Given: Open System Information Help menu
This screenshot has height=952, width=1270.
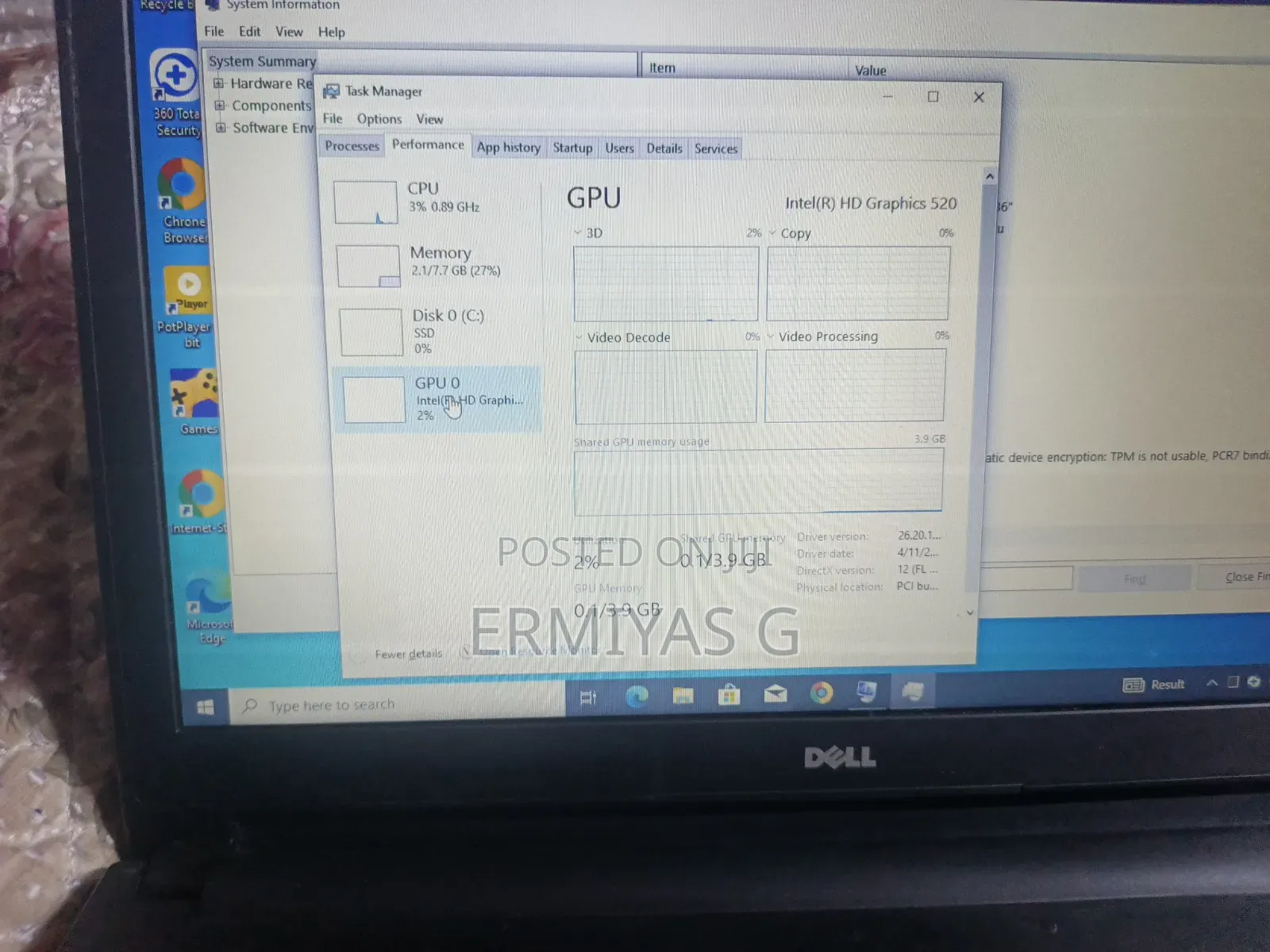Looking at the screenshot, I should 331,32.
